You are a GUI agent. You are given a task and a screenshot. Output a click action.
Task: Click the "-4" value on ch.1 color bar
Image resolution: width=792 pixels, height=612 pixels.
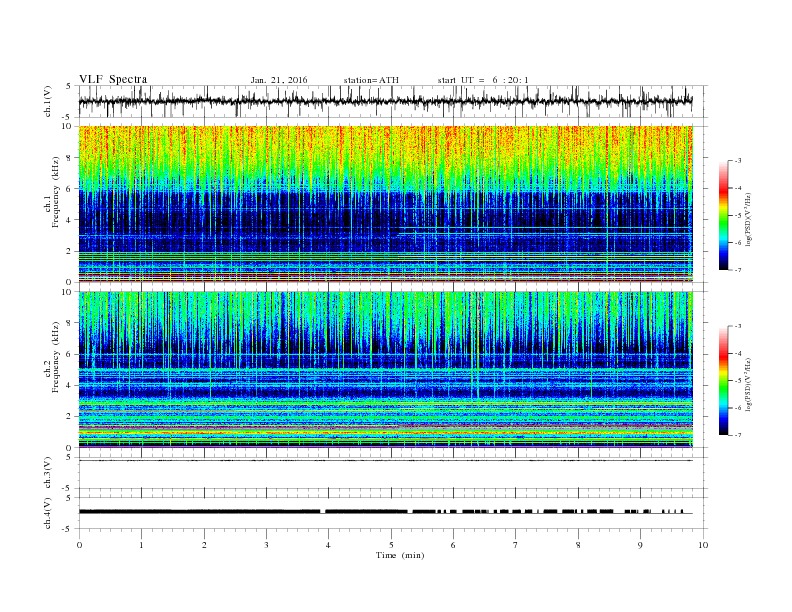point(738,188)
